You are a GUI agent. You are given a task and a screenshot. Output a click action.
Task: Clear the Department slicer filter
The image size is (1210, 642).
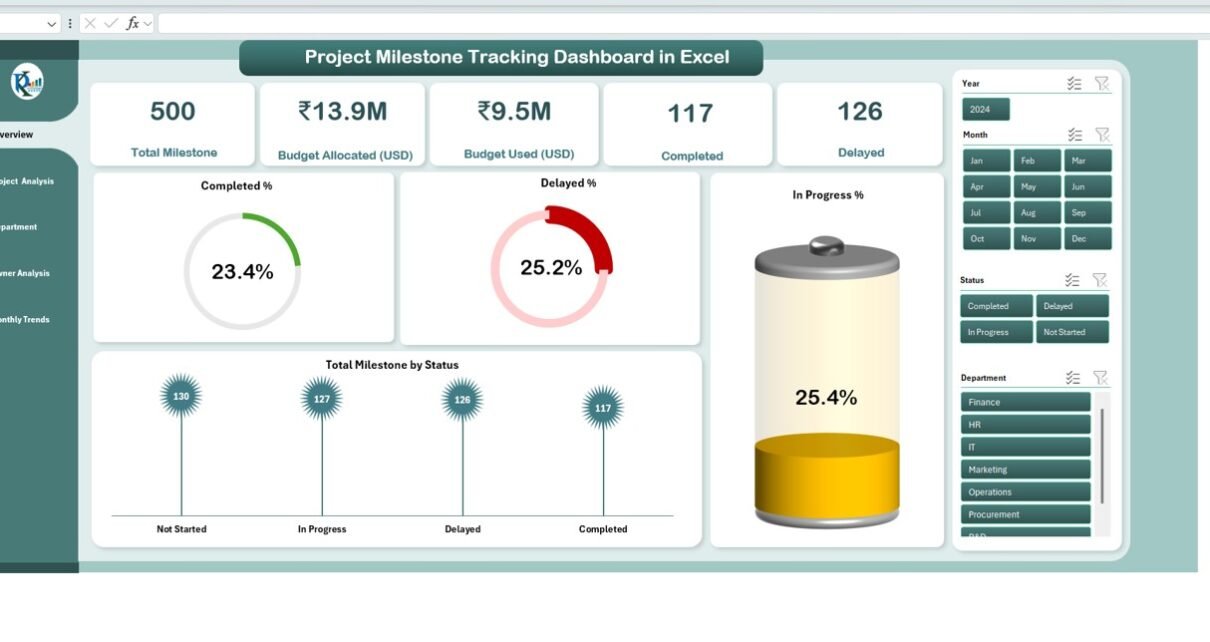pos(1100,377)
